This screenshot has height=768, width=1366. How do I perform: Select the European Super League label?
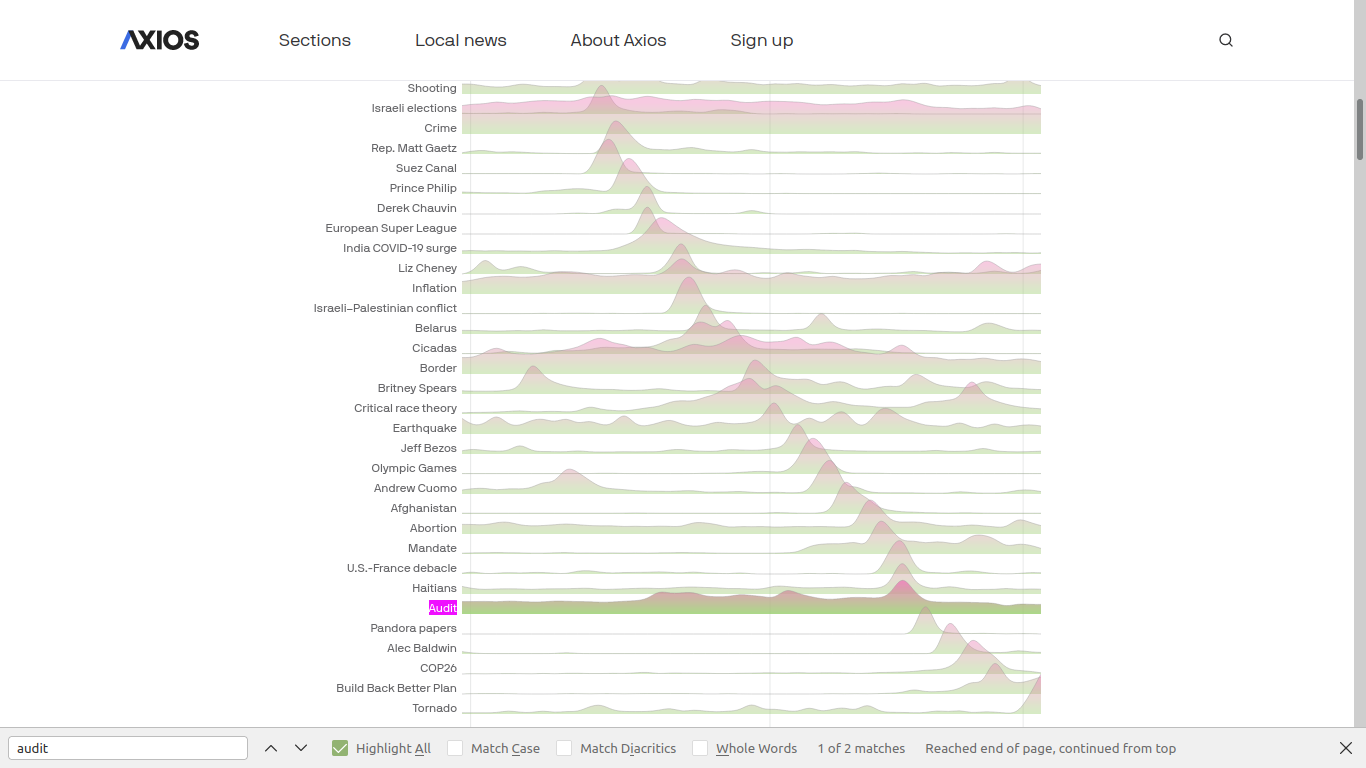click(391, 228)
